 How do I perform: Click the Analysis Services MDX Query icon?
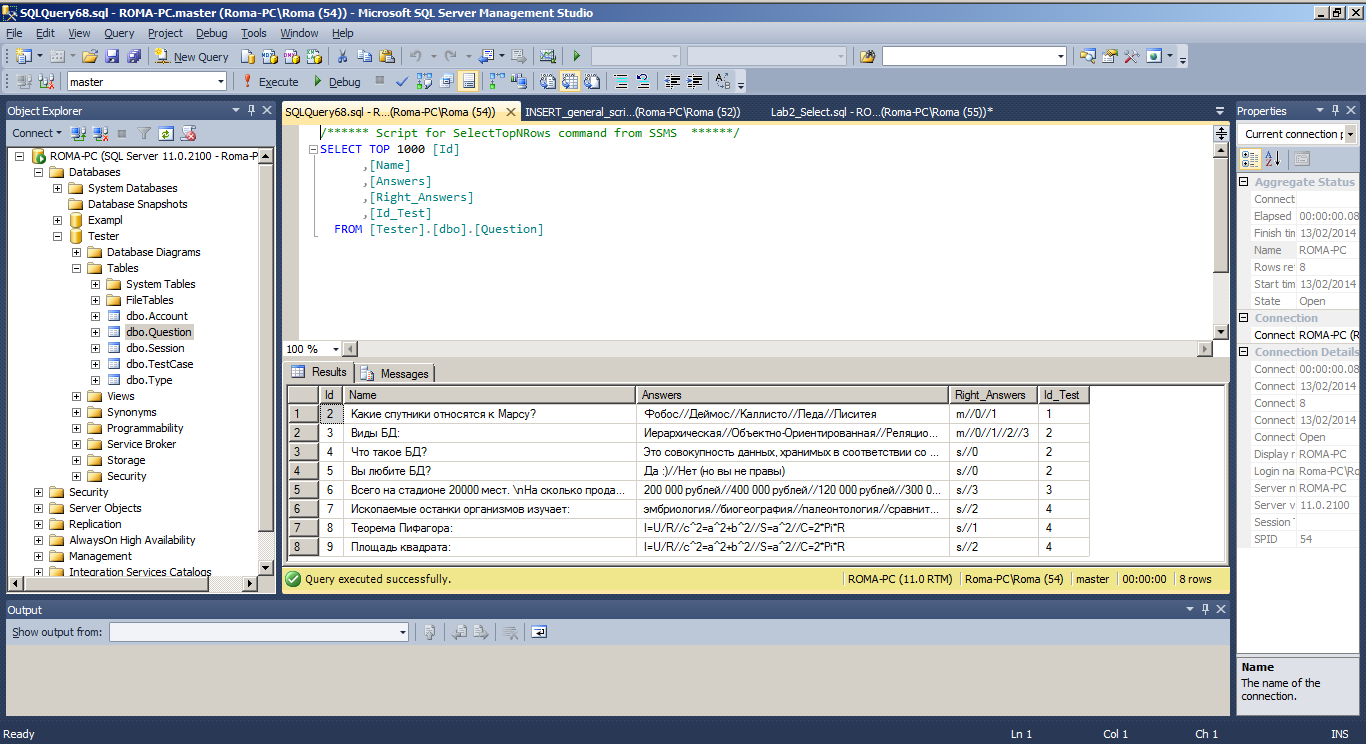[x=269, y=57]
